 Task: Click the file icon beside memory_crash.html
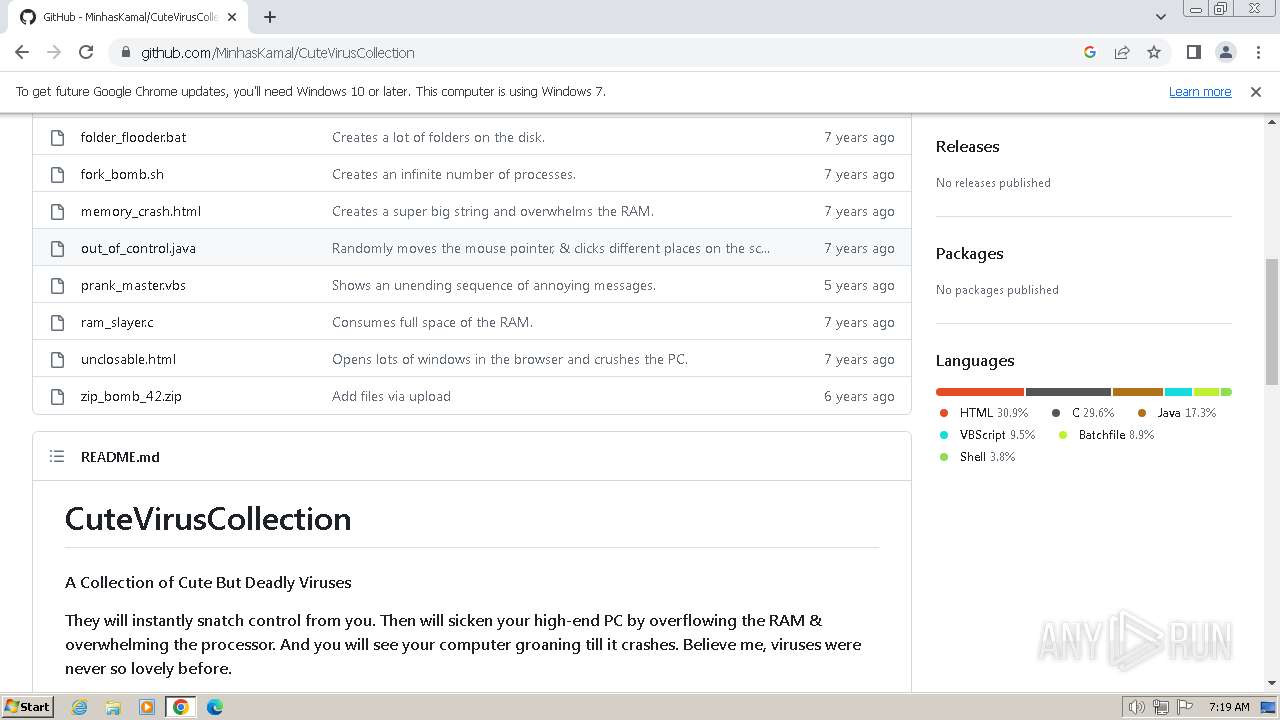coord(57,211)
